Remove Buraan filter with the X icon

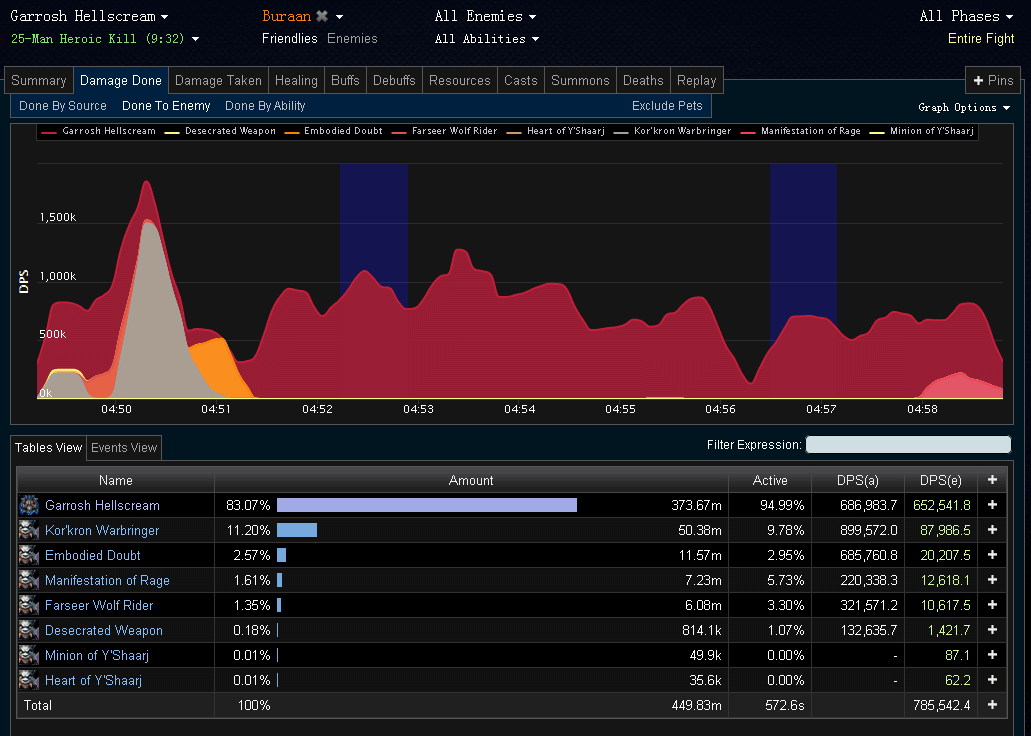322,17
